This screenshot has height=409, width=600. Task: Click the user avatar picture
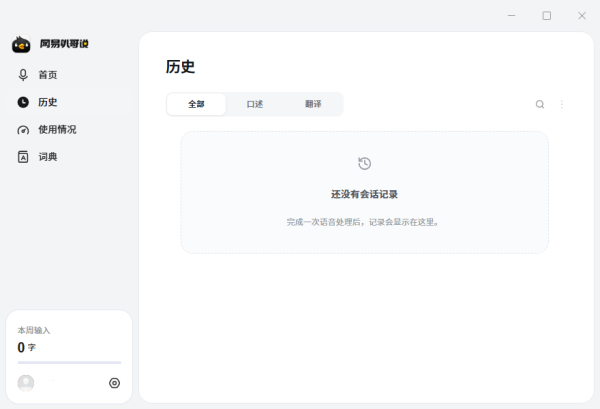pos(26,383)
